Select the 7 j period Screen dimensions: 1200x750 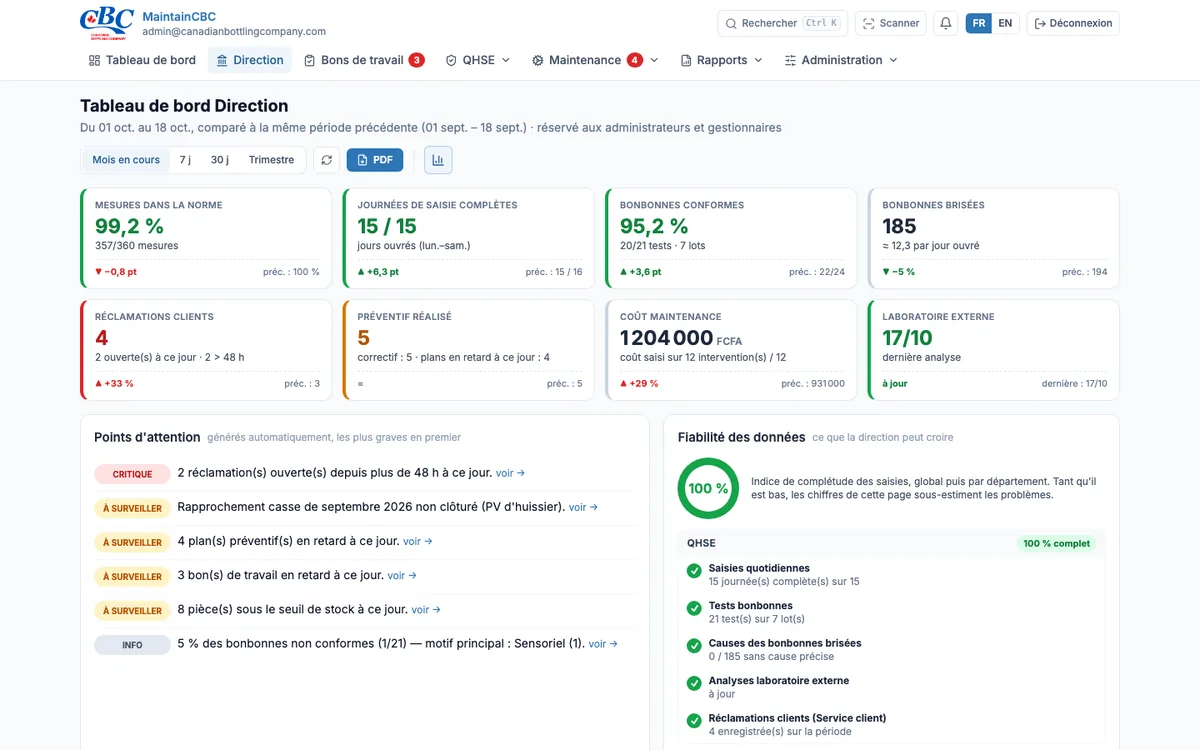(x=185, y=160)
